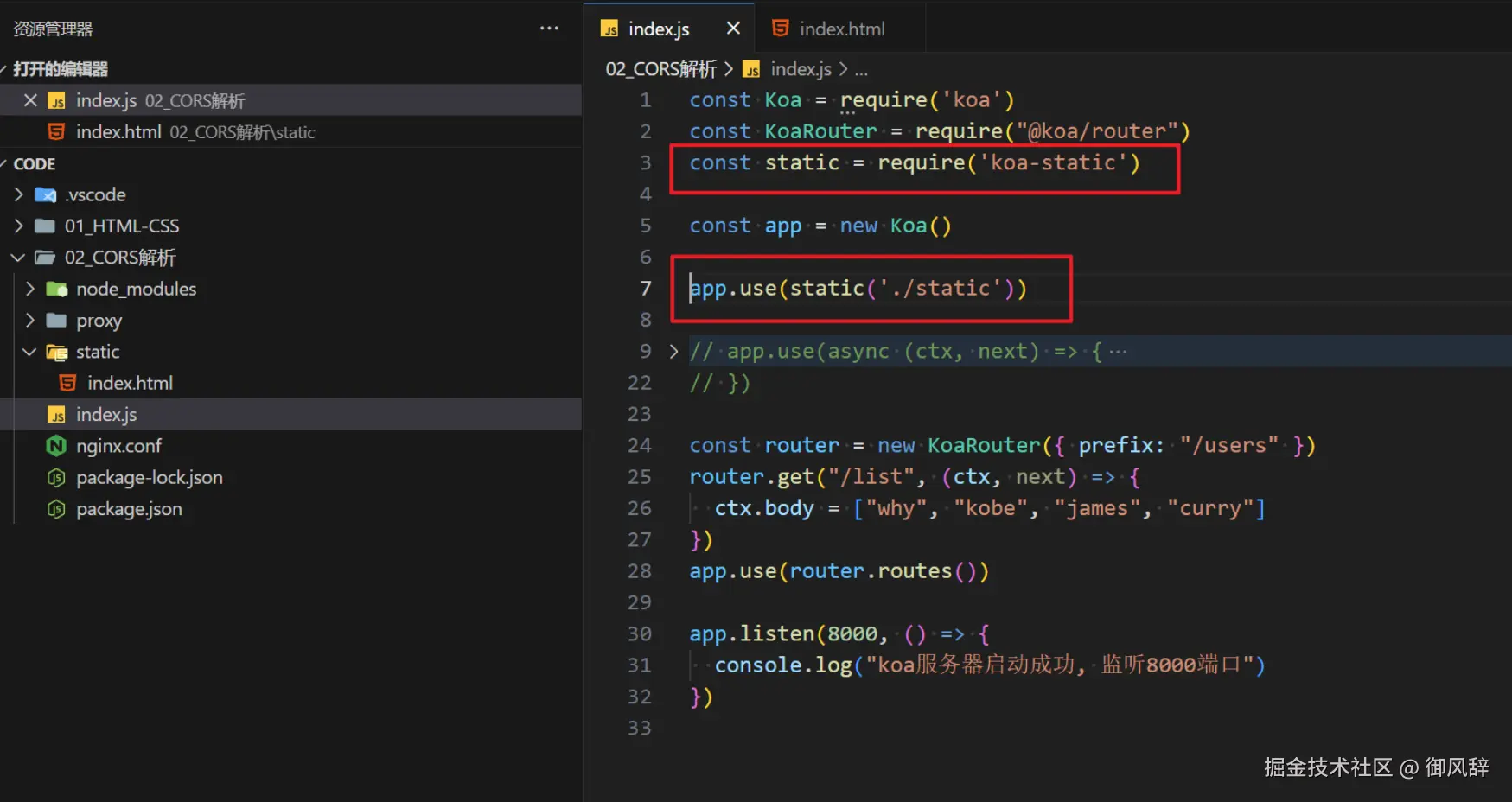Viewport: 1512px width, 802px height.
Task: Collapse the CODE workspace section
Action: click(x=3, y=163)
